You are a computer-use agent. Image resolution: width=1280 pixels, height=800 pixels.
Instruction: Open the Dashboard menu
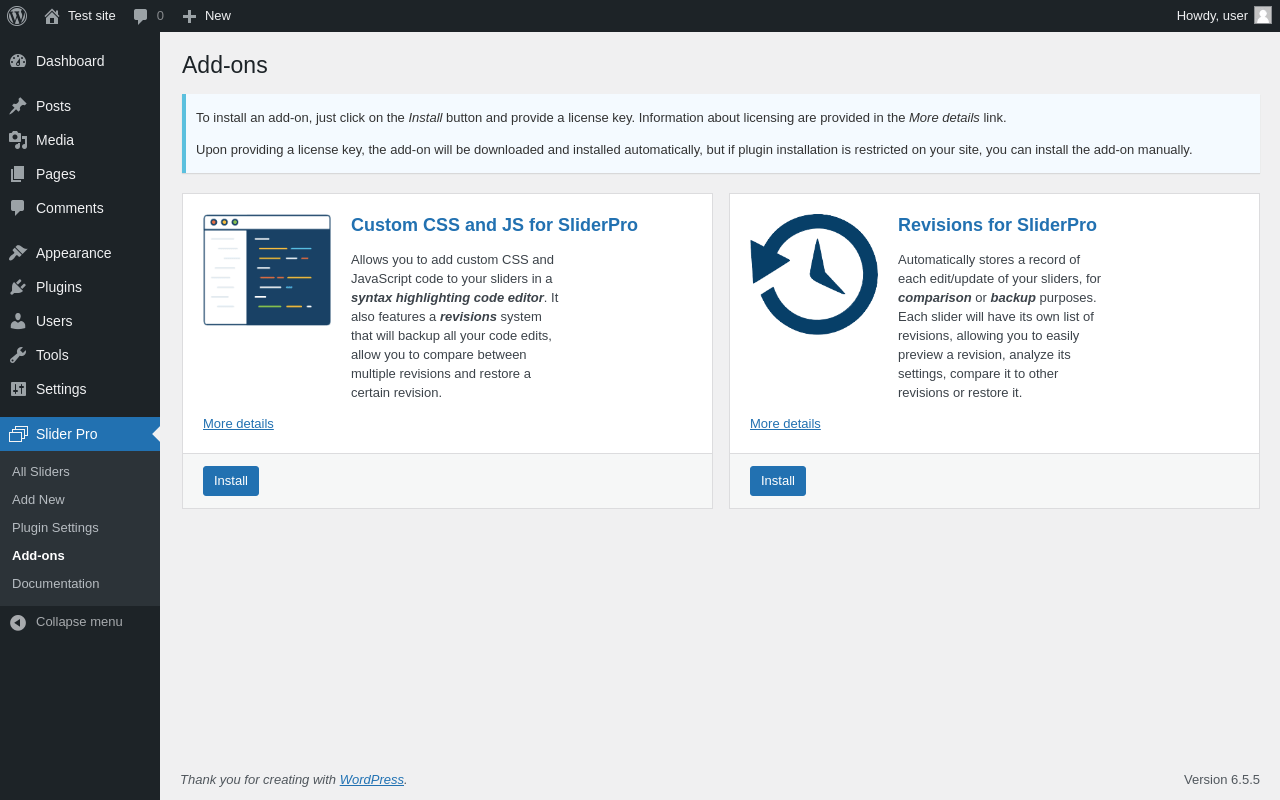(x=80, y=61)
